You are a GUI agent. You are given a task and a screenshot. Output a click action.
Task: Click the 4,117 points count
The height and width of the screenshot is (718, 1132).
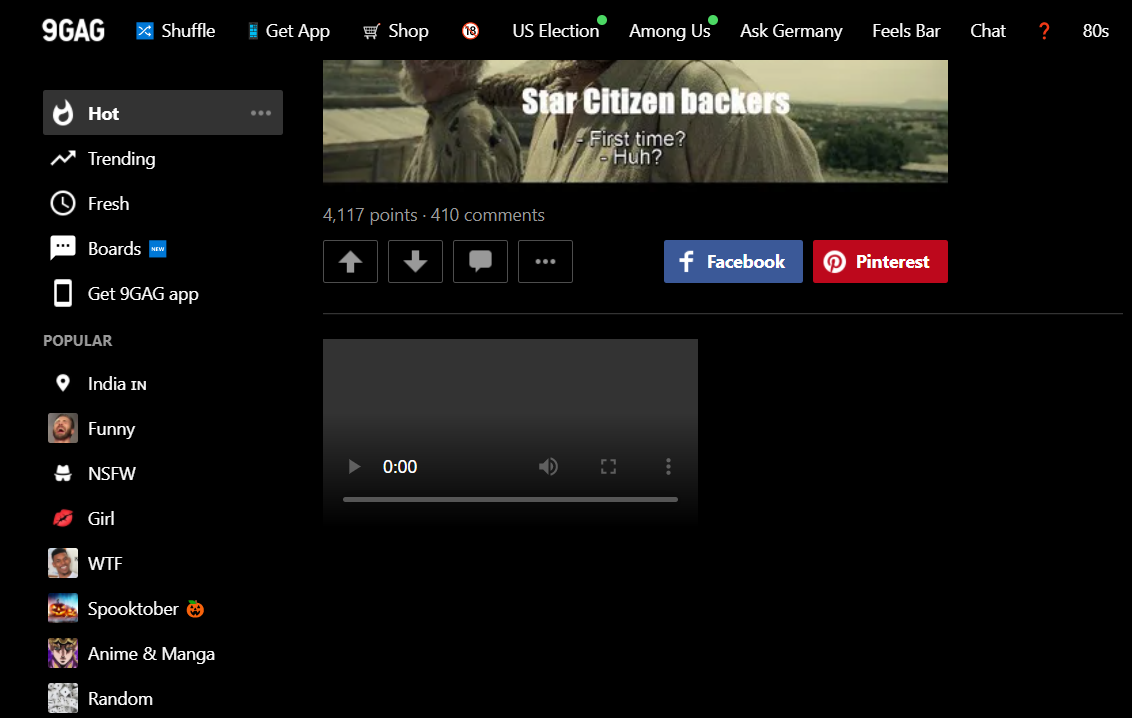point(370,215)
